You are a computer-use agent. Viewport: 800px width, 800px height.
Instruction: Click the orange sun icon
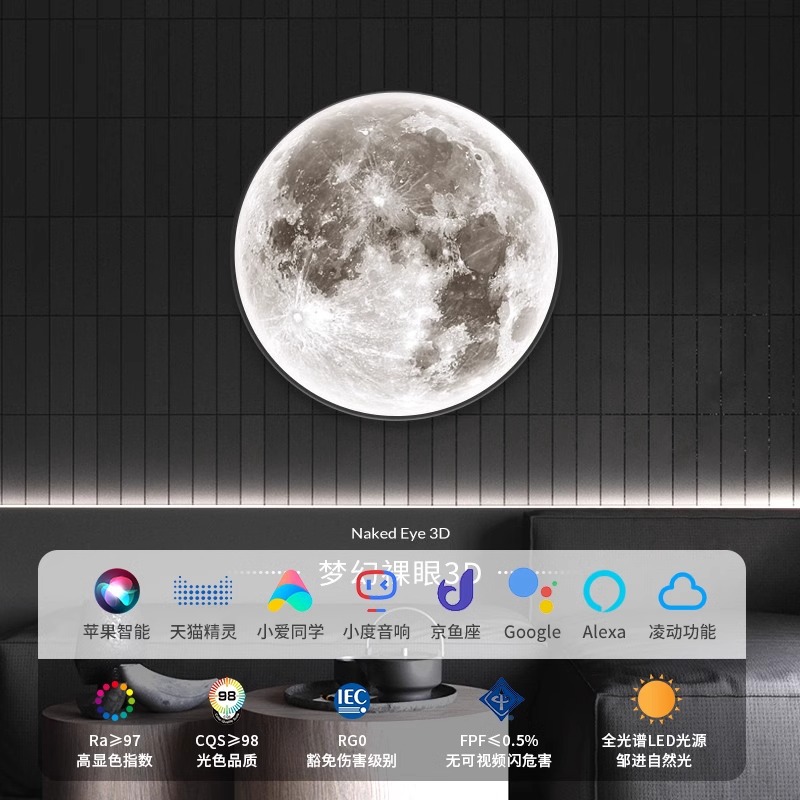(656, 699)
